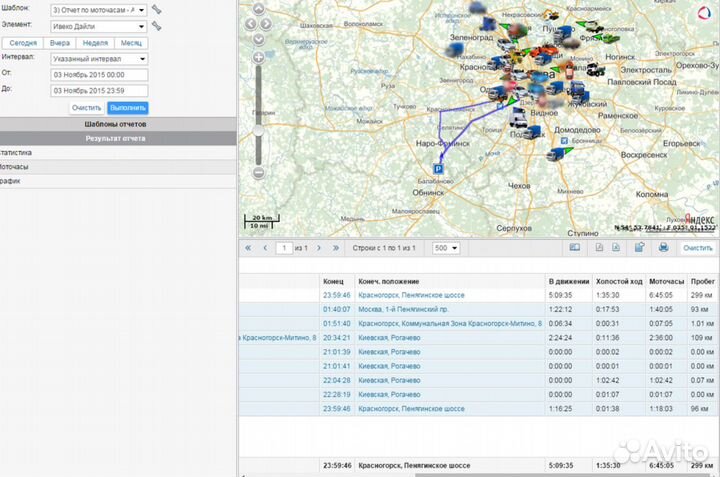
Task: Open the Элемент unit dropdown
Action: [x=97, y=26]
